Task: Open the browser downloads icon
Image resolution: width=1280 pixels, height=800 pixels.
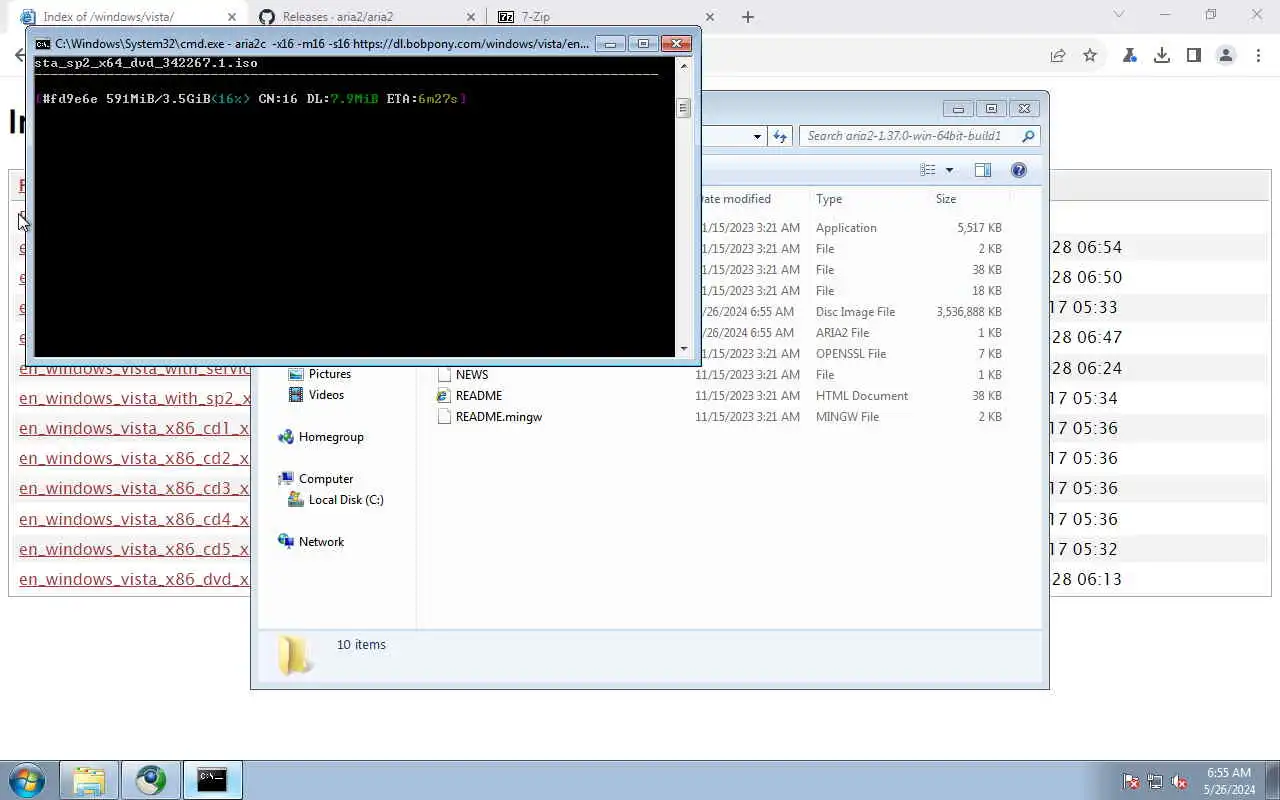Action: click(x=1162, y=56)
